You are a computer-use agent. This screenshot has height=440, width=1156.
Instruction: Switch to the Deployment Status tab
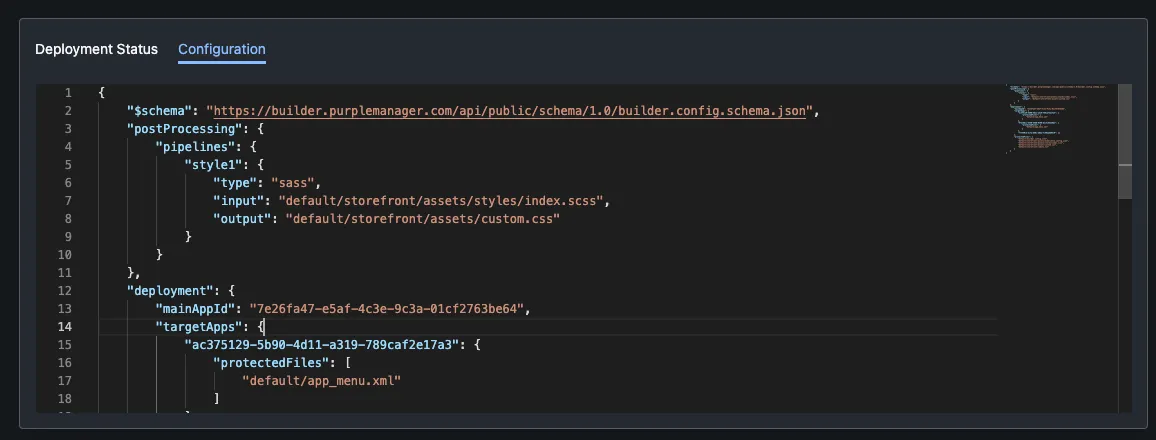pos(97,49)
